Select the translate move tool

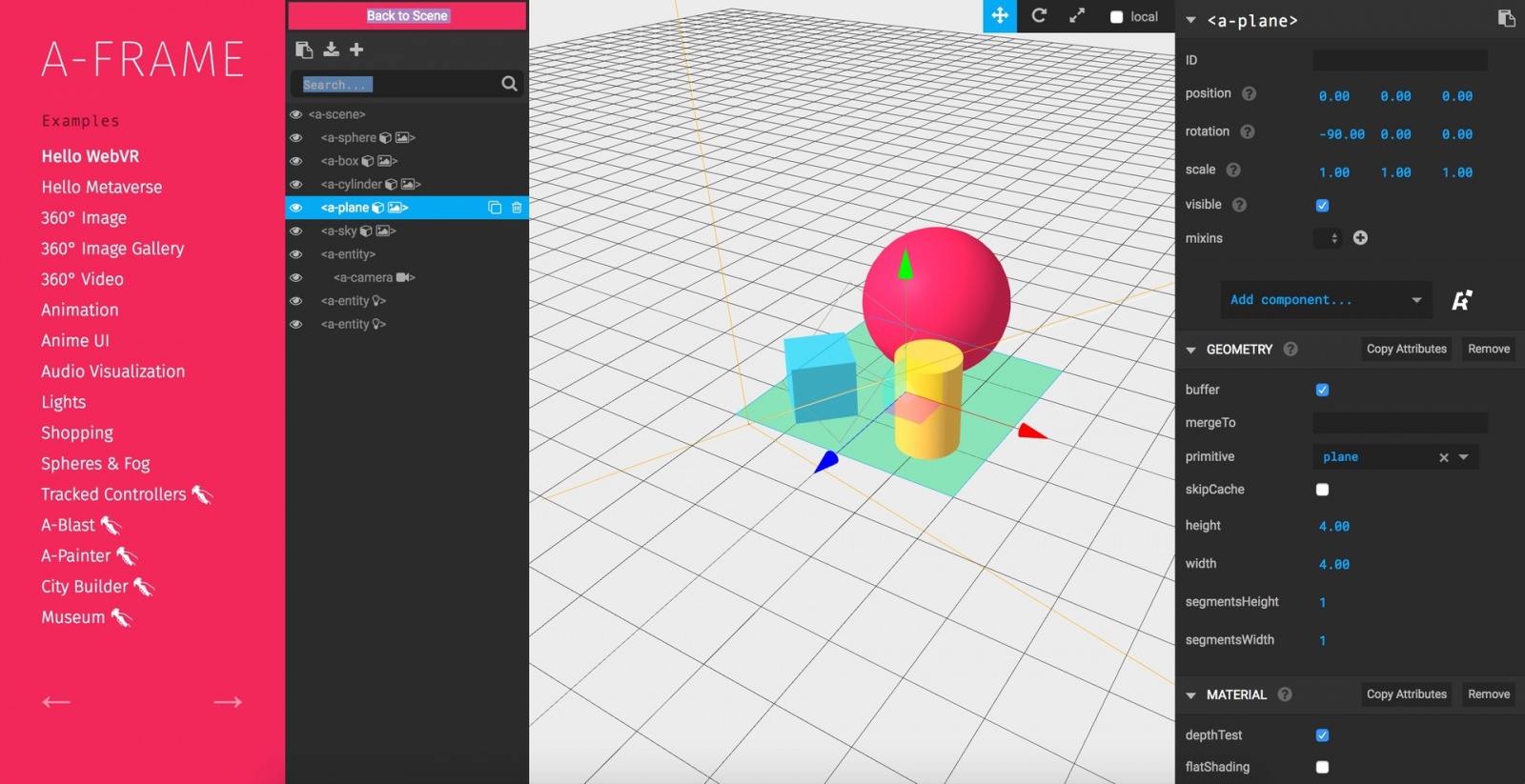click(1000, 16)
